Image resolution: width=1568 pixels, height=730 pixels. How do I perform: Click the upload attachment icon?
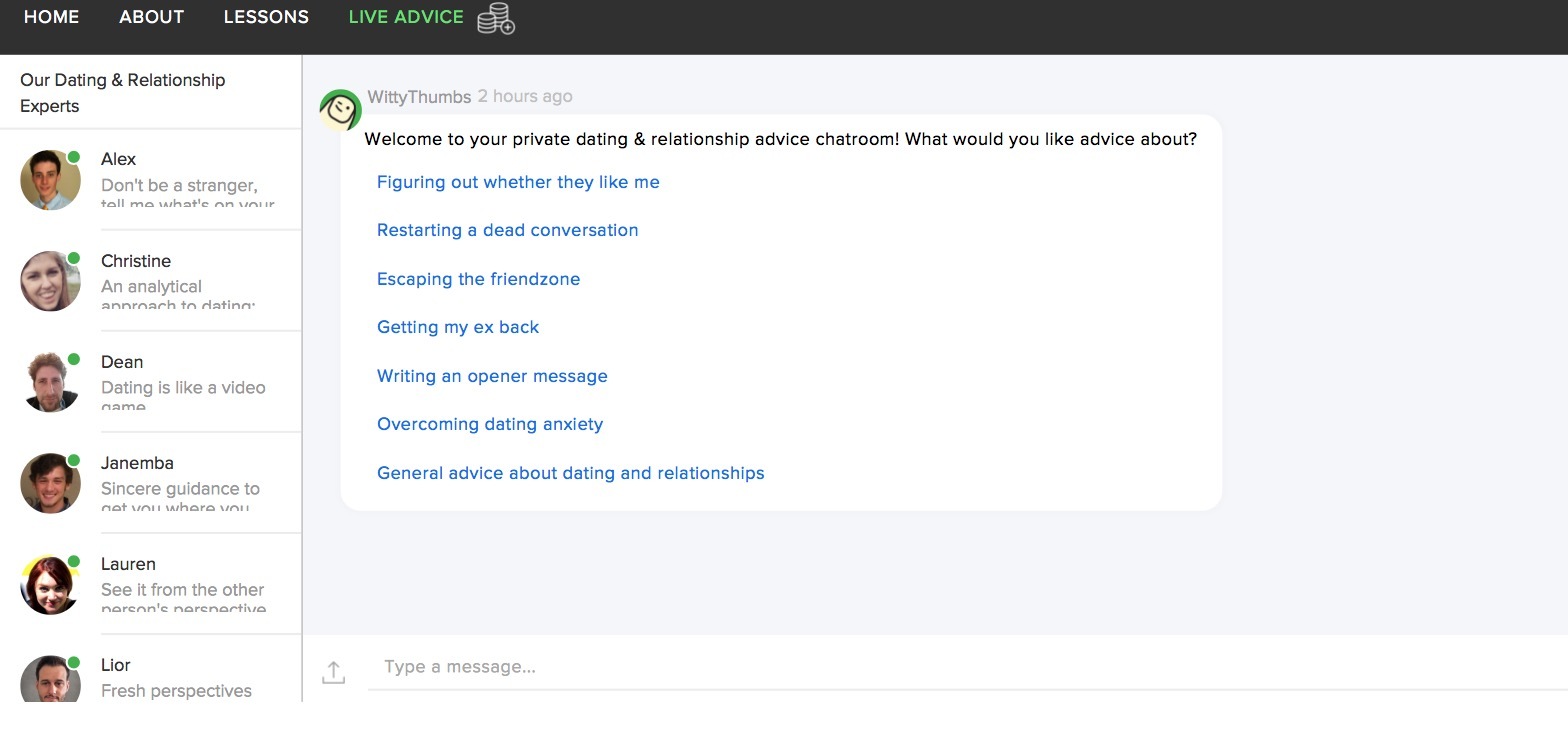click(334, 672)
